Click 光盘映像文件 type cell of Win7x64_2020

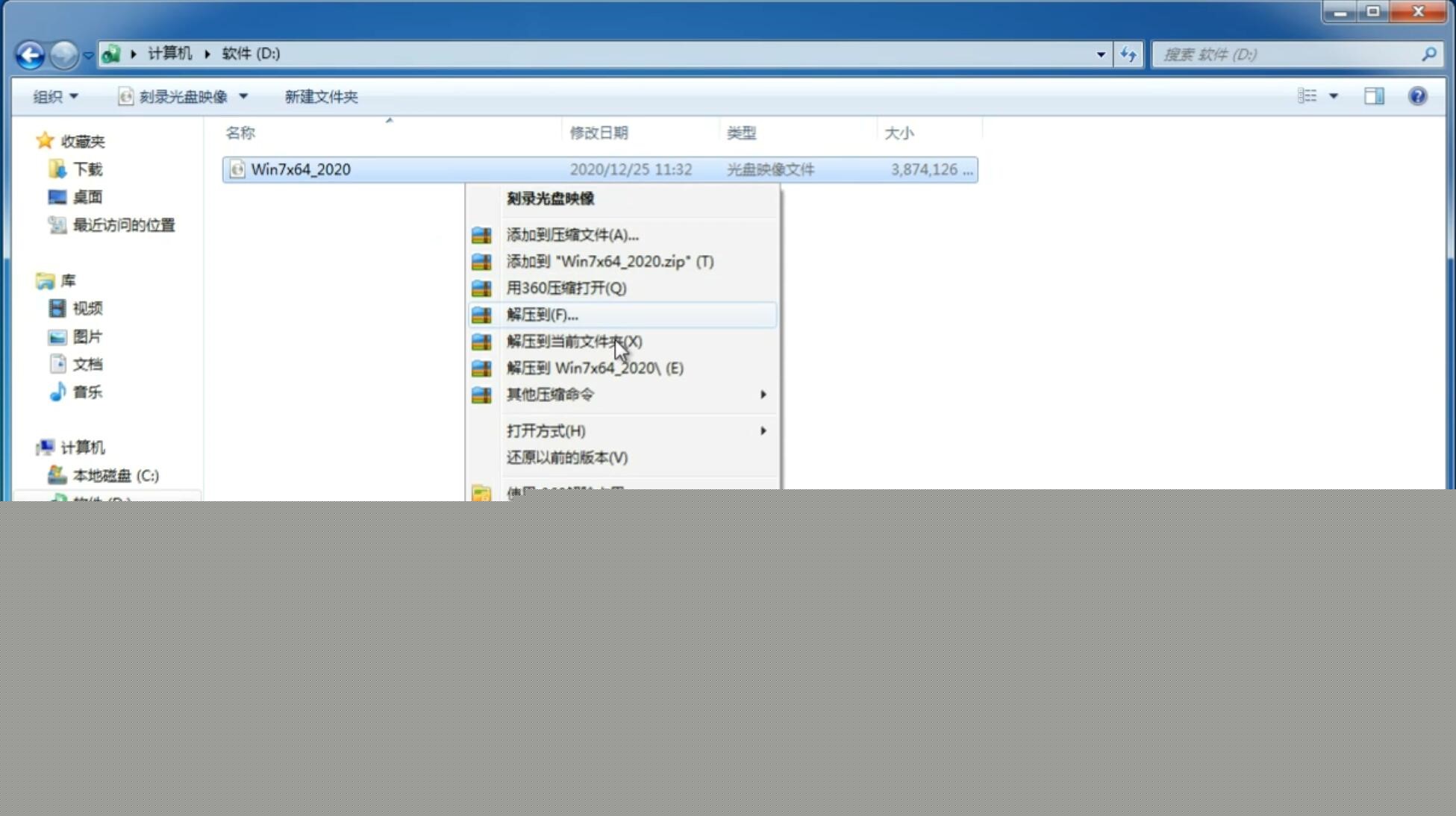[770, 169]
